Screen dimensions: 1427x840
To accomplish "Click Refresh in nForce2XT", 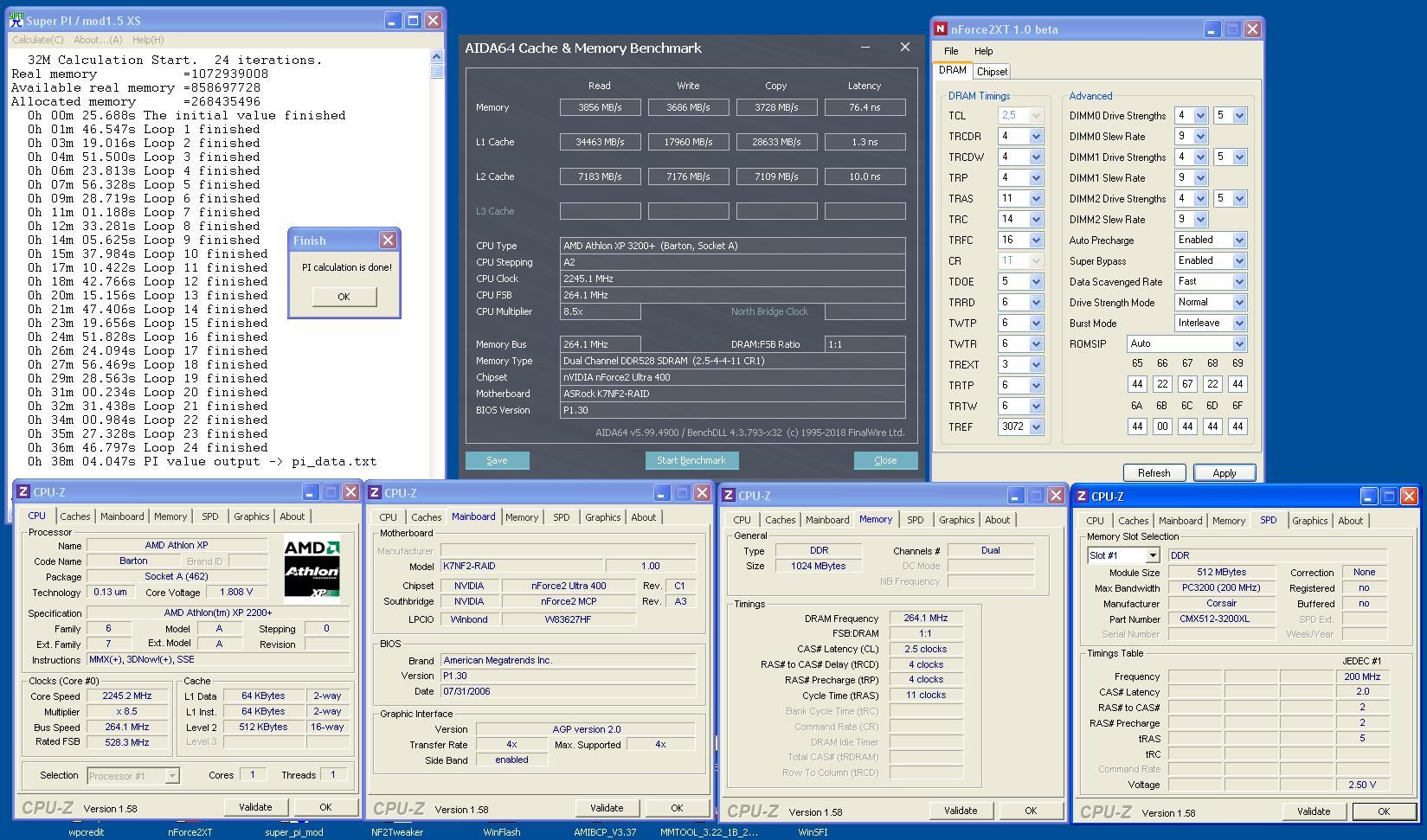I will pos(1154,473).
